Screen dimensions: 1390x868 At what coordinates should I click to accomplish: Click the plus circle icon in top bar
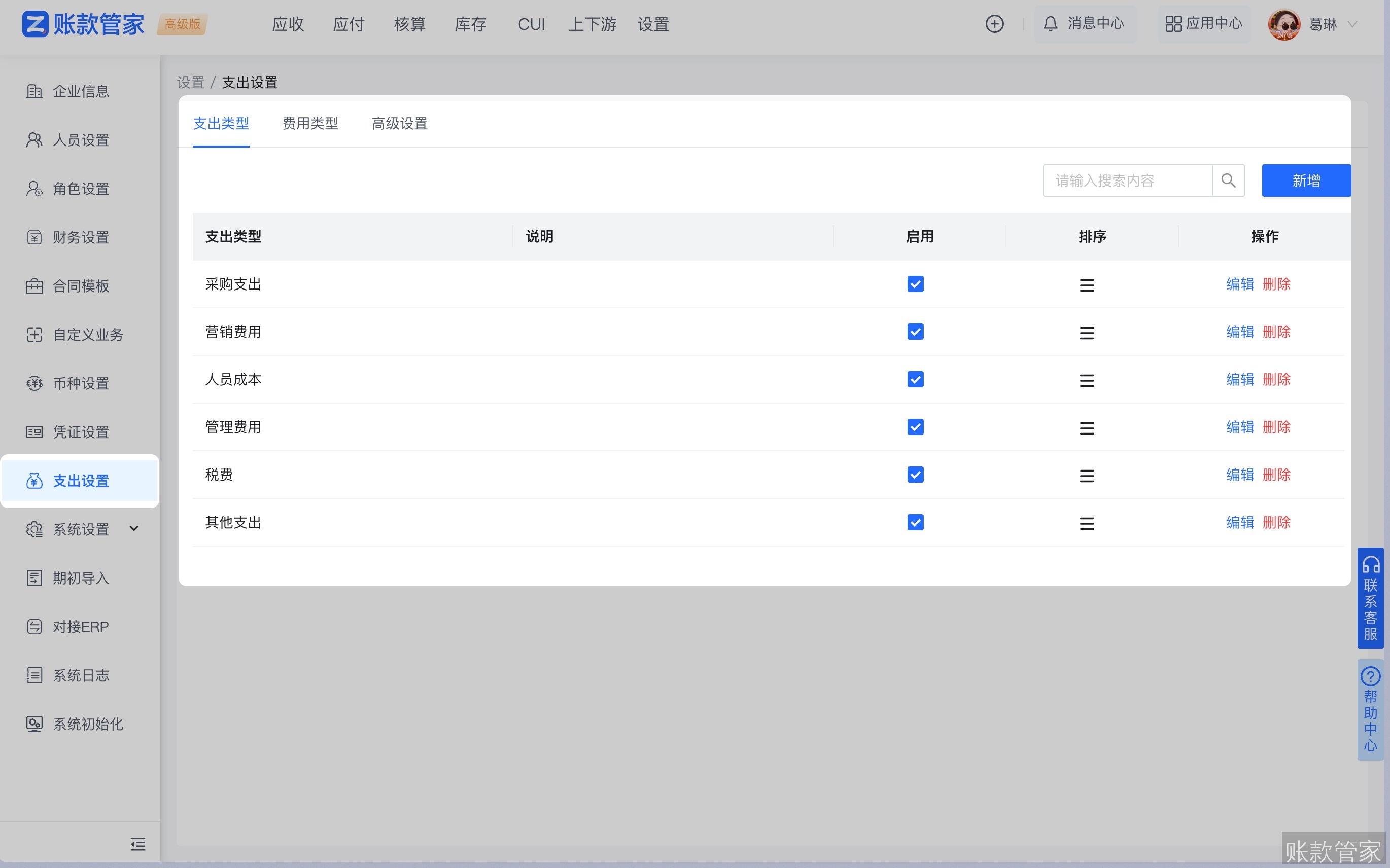pos(994,24)
